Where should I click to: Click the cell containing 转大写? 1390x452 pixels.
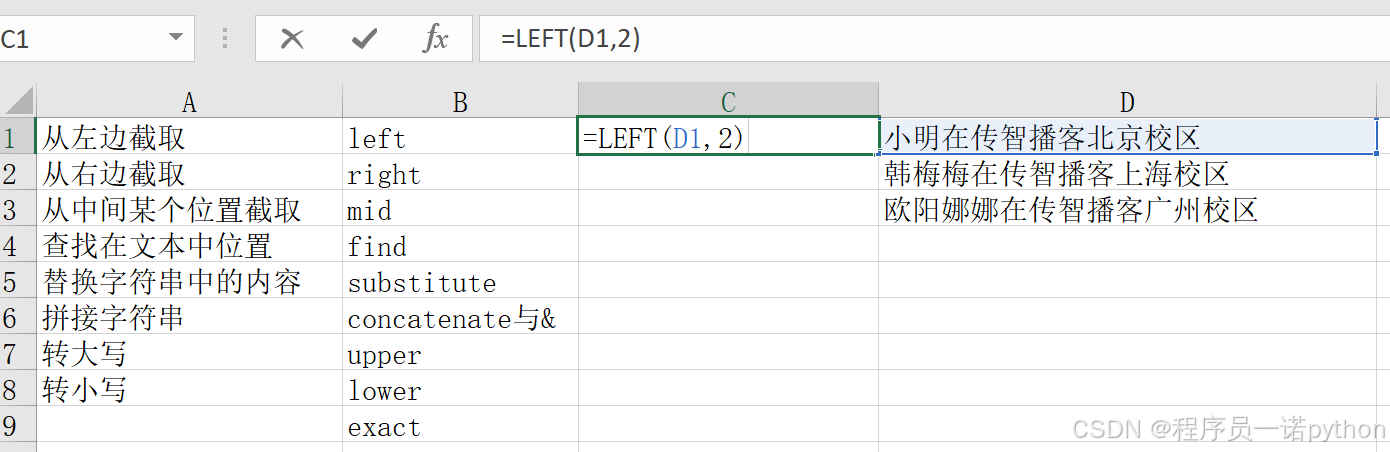[x=189, y=352]
